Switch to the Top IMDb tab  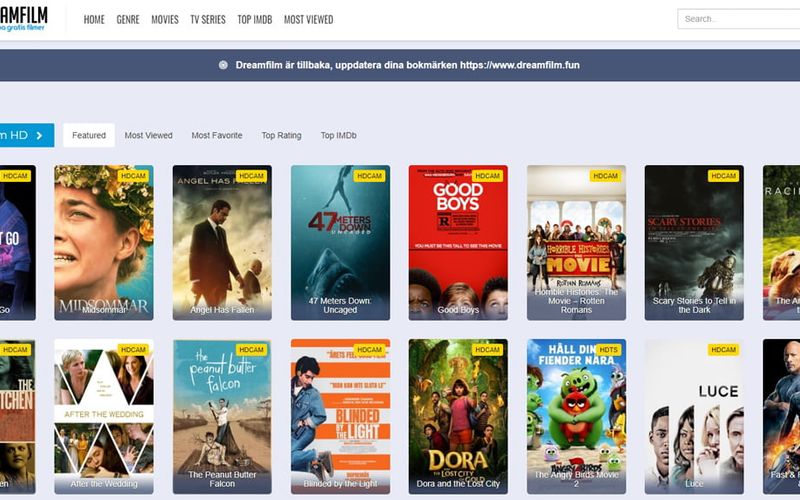(338, 135)
